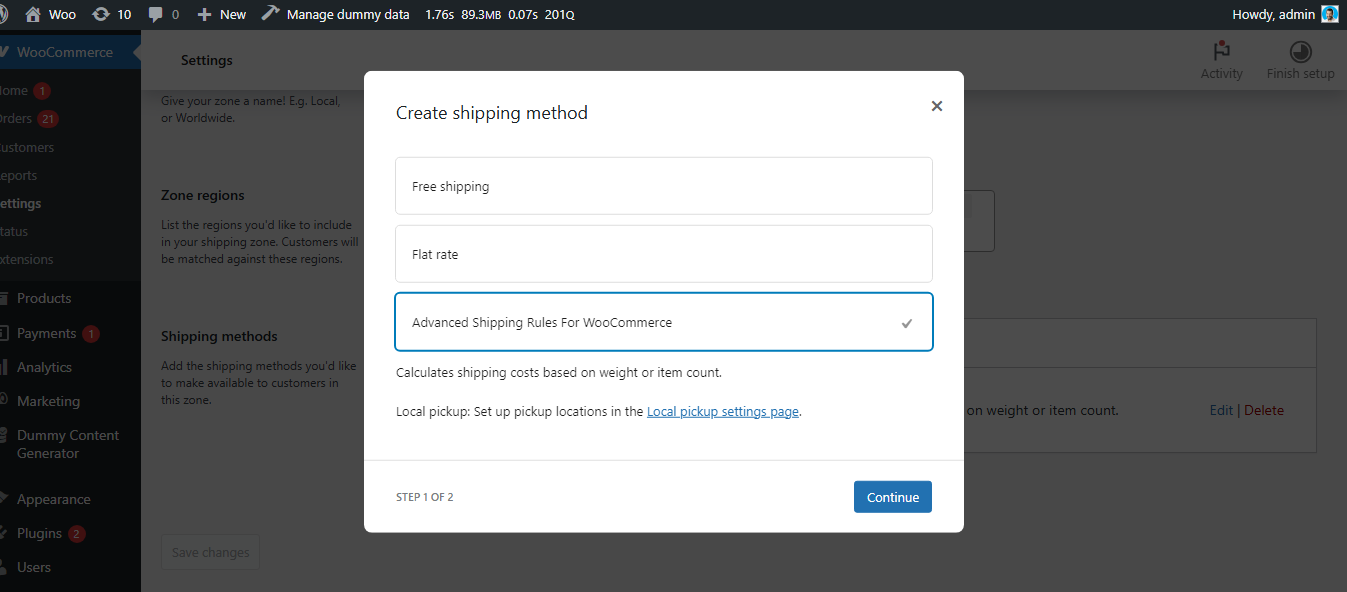Select the Flat rate method
This screenshot has height=592, width=1347.
[x=664, y=254]
